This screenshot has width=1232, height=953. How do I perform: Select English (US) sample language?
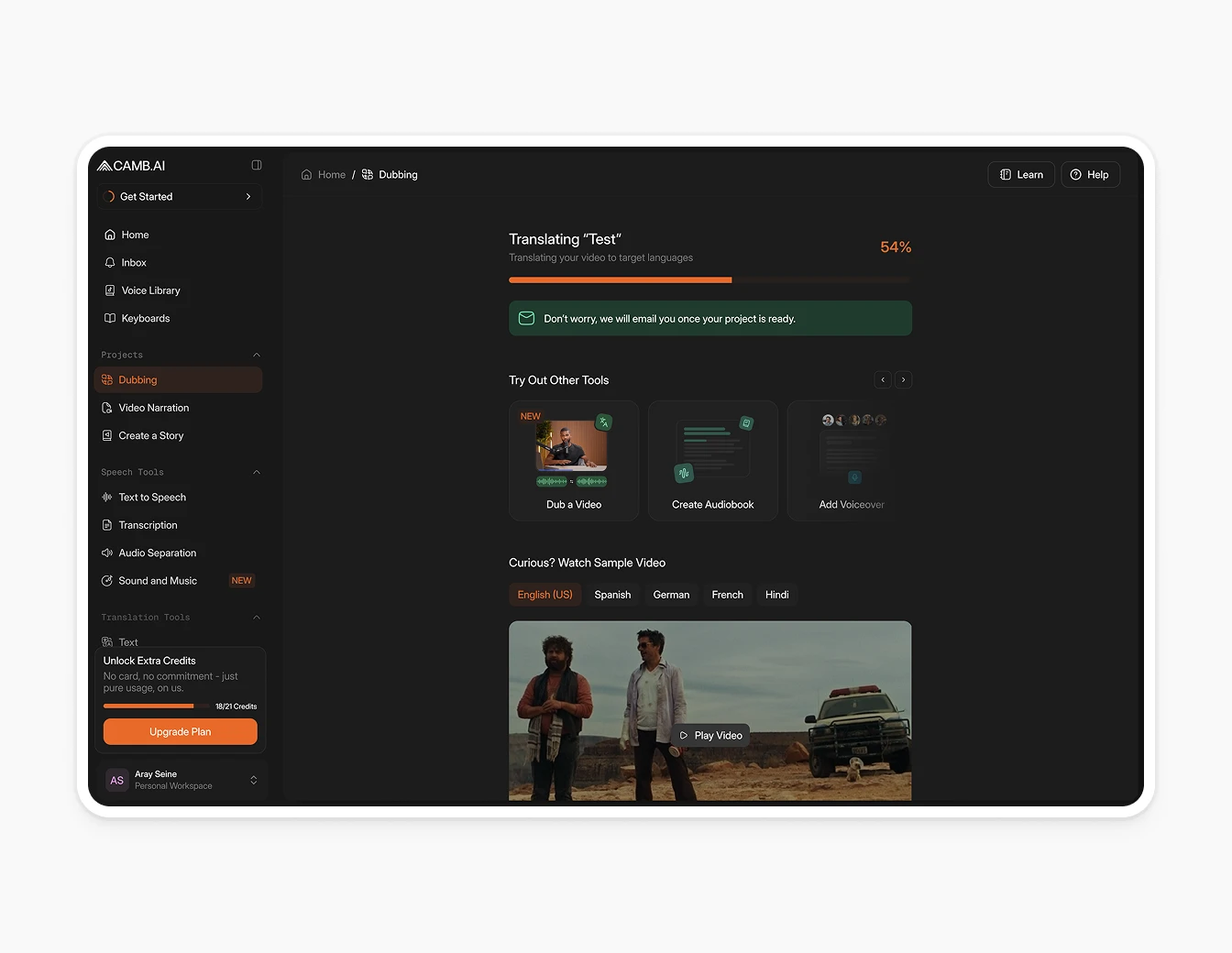point(544,595)
